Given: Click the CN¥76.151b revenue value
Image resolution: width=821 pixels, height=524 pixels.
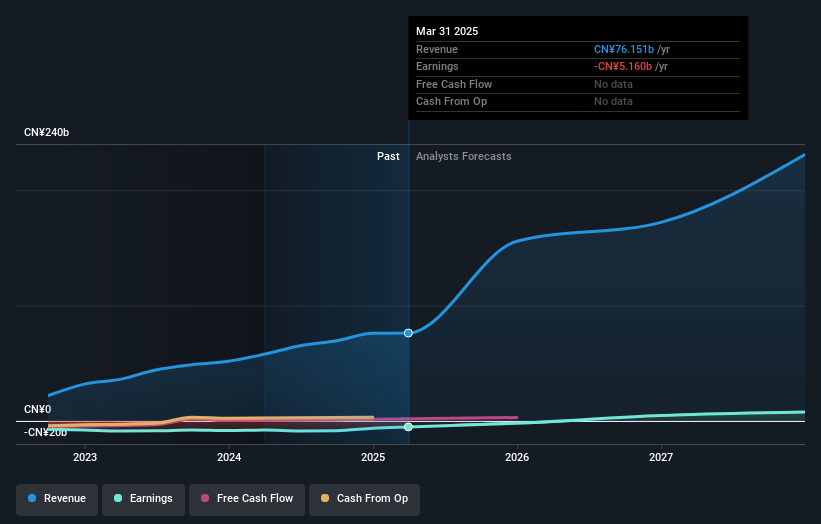Looking at the screenshot, I should [624, 49].
